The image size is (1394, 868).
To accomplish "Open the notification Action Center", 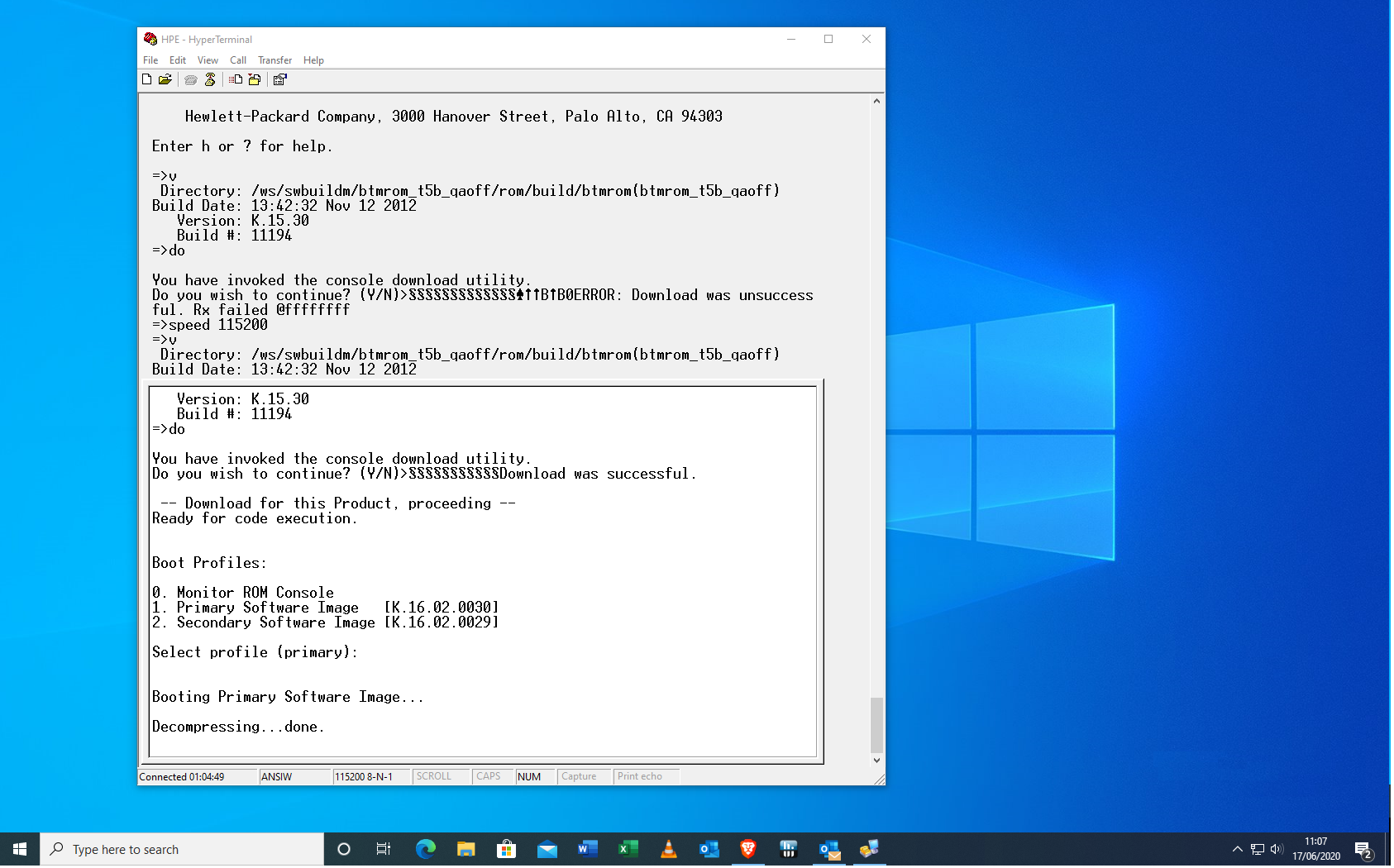I will tap(1363, 849).
